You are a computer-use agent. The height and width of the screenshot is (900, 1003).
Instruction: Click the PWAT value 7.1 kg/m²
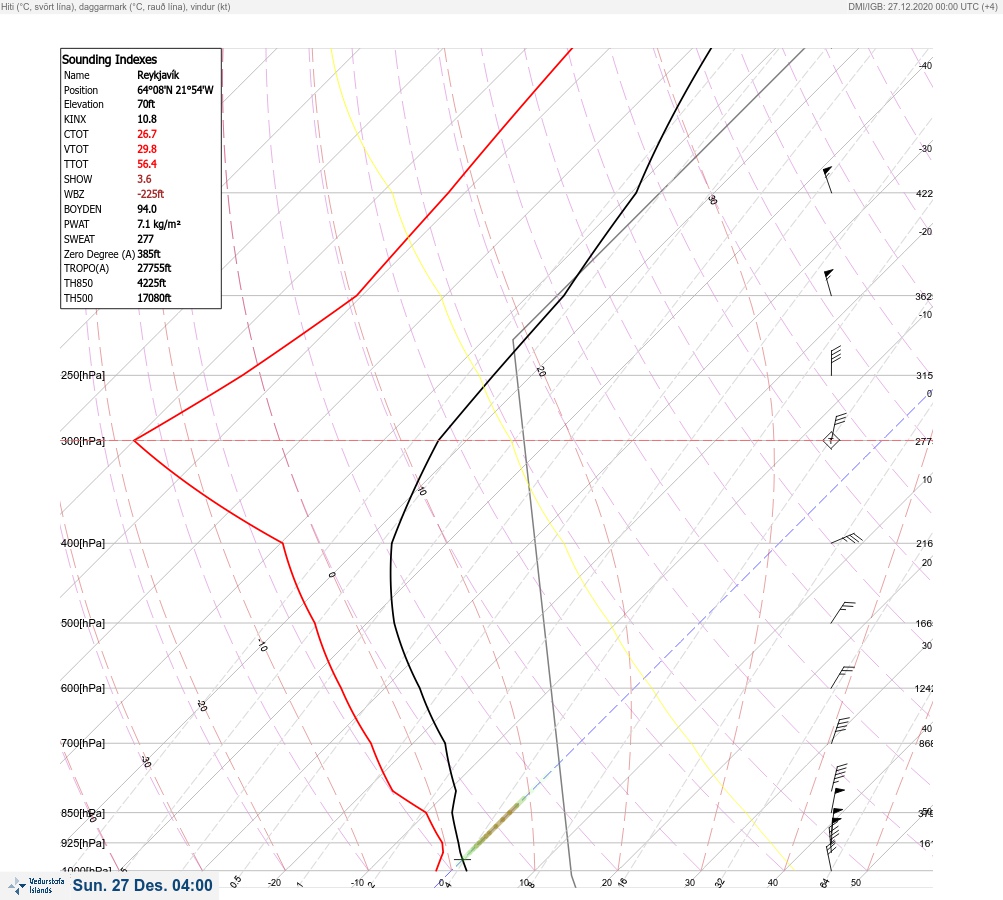tap(159, 224)
